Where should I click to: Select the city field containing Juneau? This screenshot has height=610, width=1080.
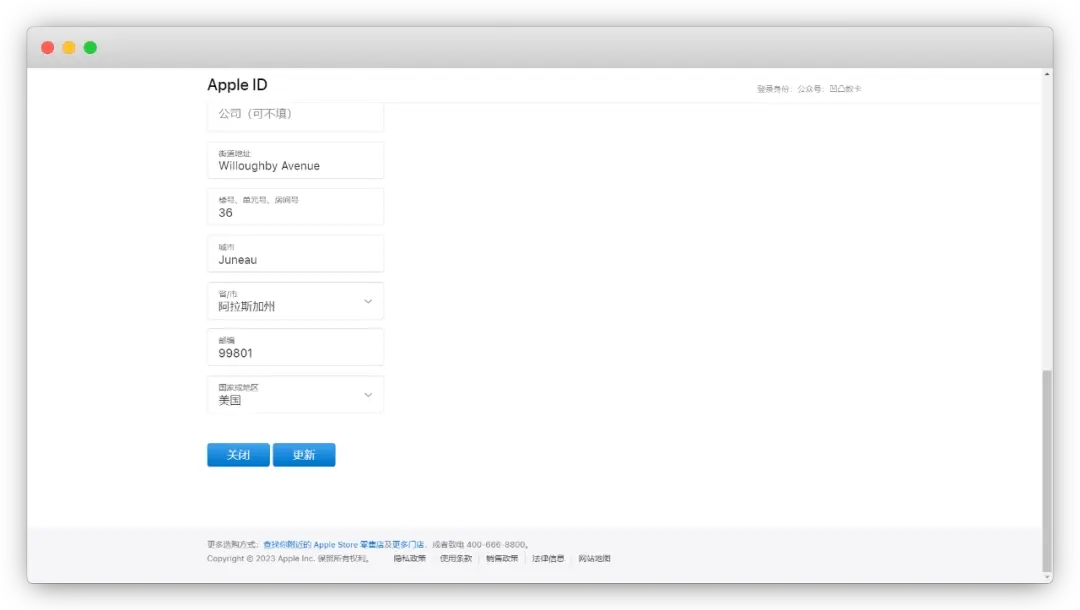tap(295, 253)
